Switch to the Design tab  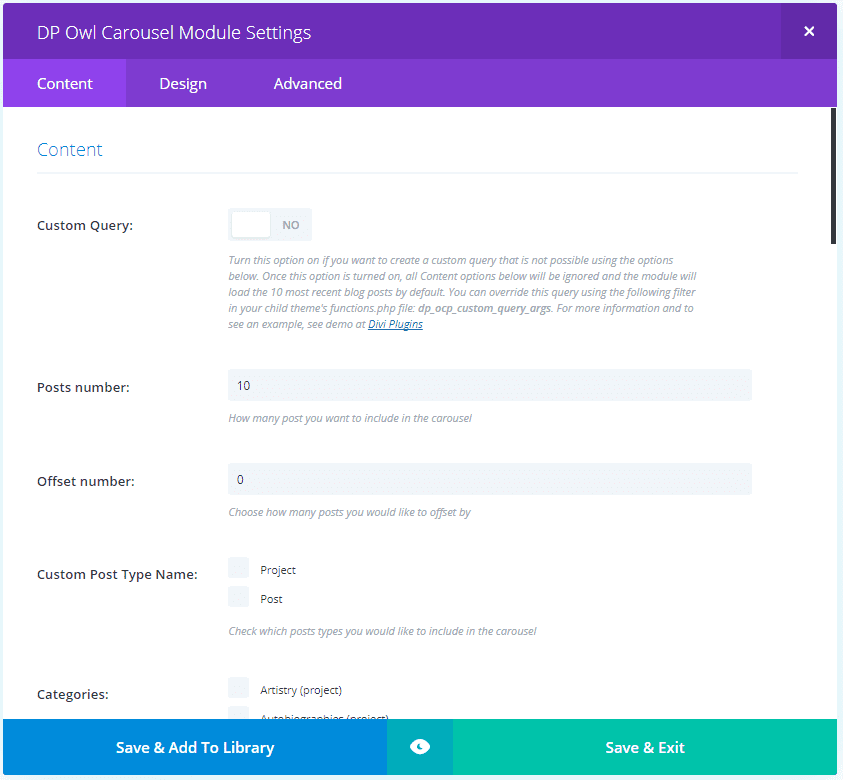183,84
